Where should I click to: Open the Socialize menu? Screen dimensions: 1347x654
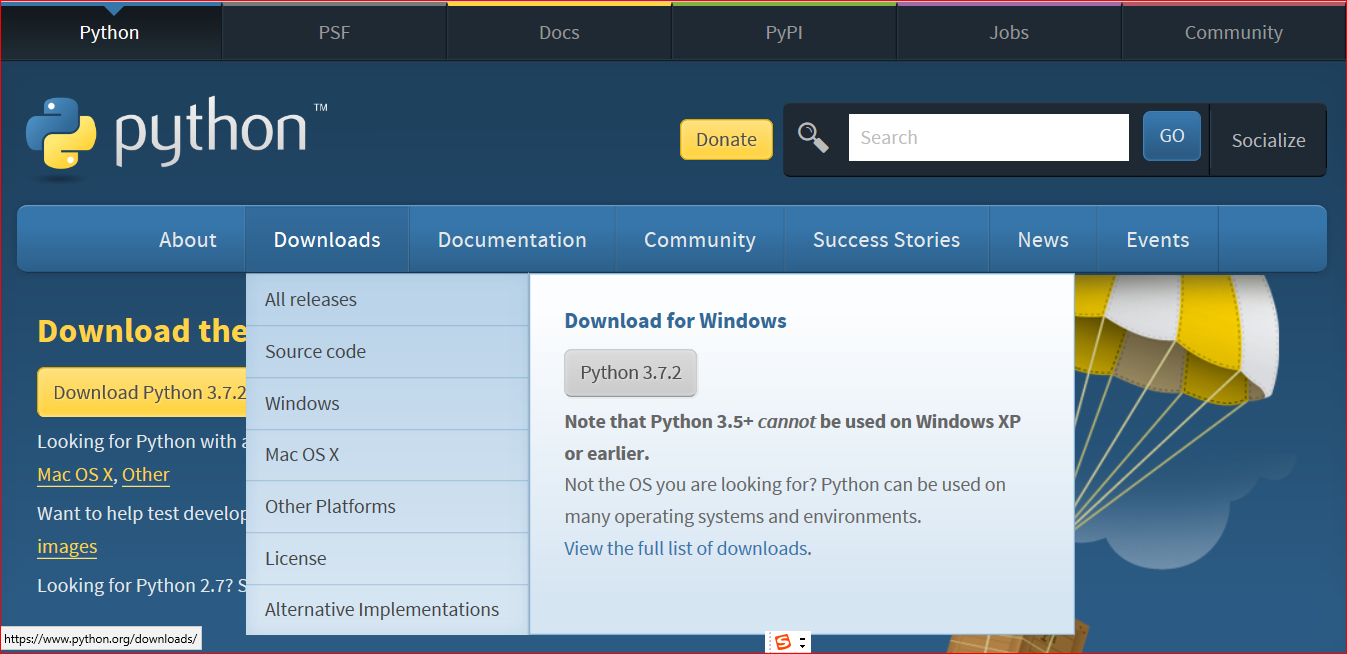click(x=1268, y=140)
